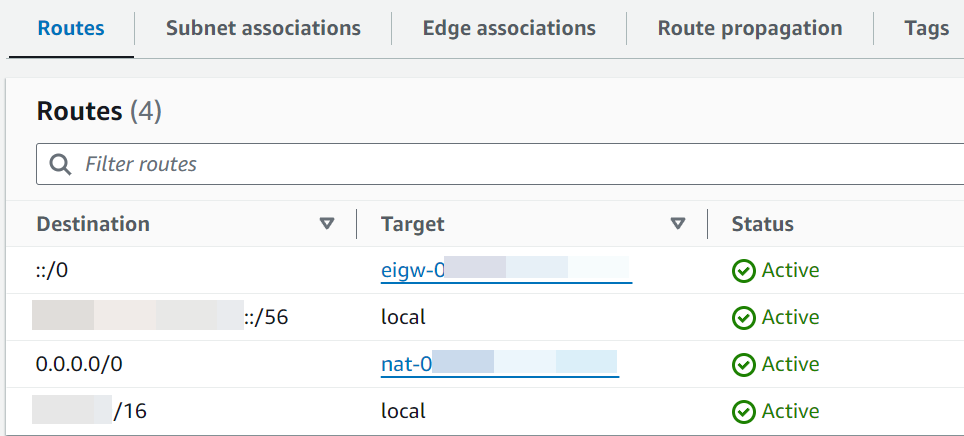
Task: Sort routes by Destination column arrow
Action: tap(326, 224)
